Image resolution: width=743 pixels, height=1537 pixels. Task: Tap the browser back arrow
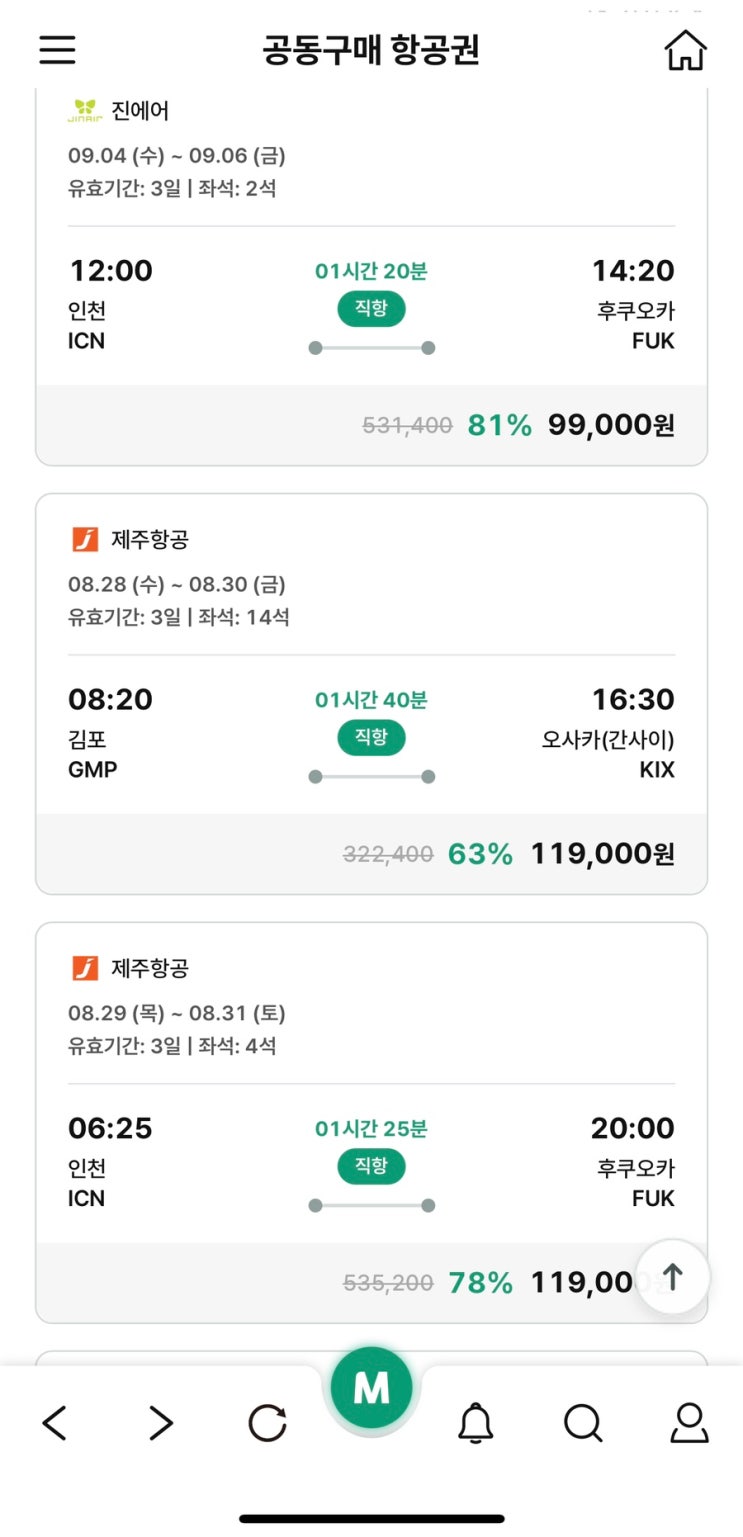click(55, 1422)
